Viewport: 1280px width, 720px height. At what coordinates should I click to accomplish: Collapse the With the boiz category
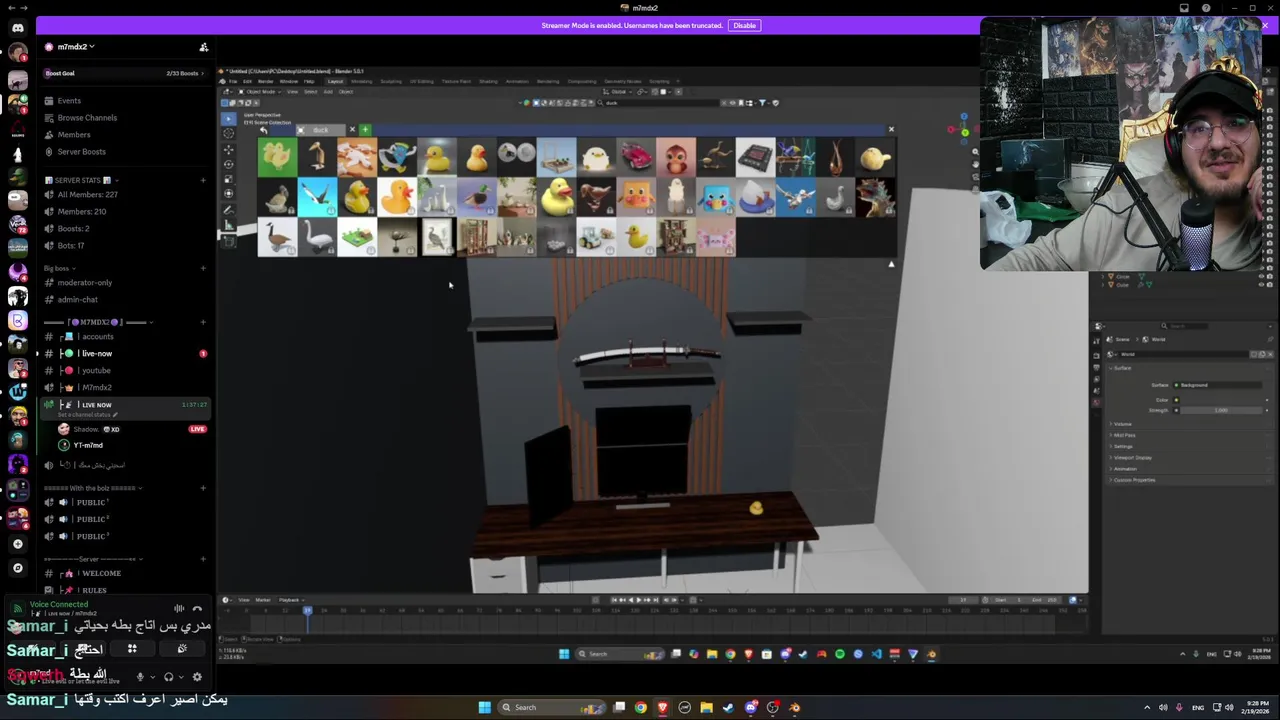(x=92, y=488)
